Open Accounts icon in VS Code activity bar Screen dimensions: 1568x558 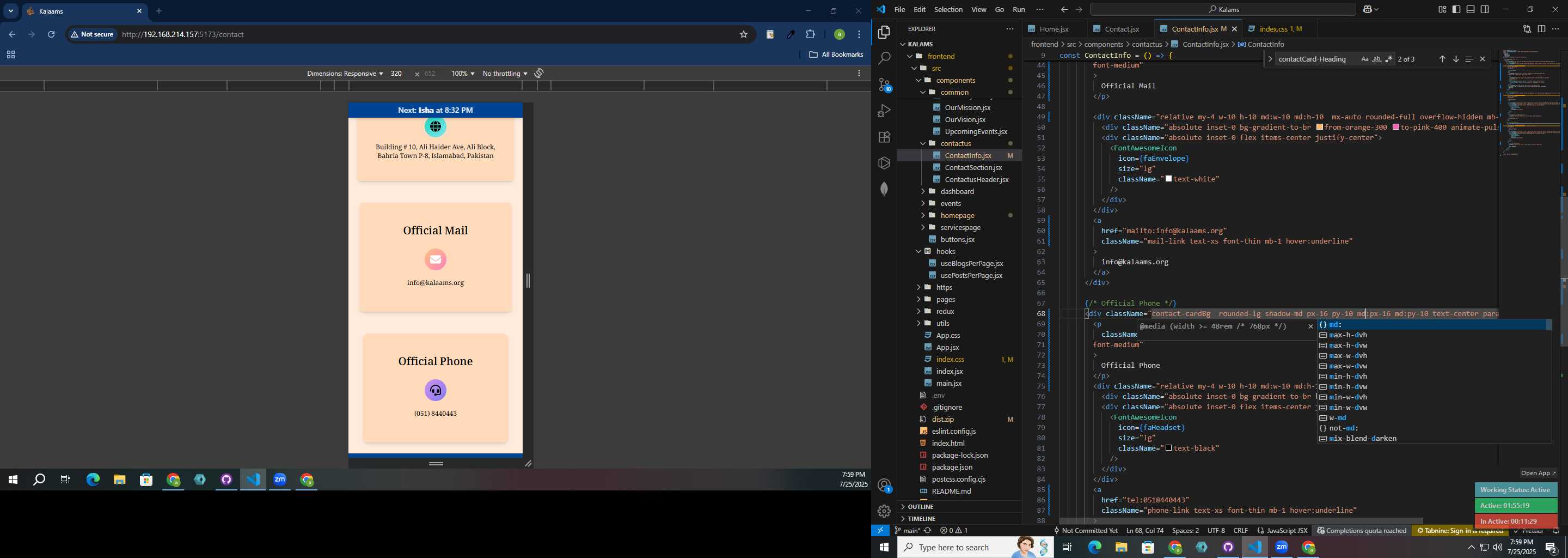pyautogui.click(x=884, y=486)
